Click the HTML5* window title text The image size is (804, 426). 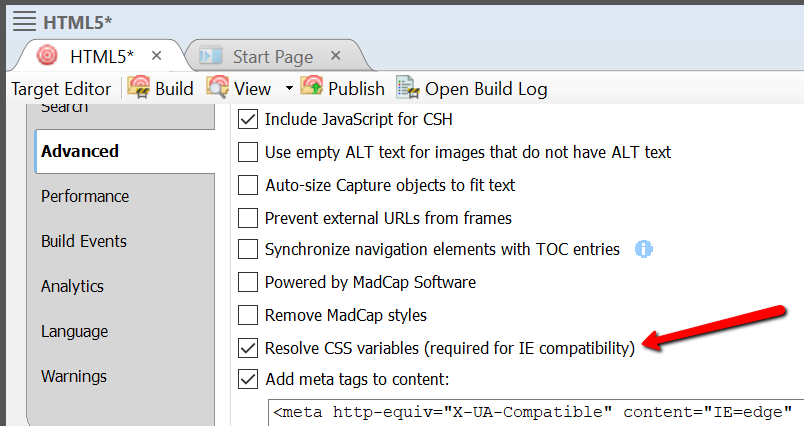coord(77,22)
